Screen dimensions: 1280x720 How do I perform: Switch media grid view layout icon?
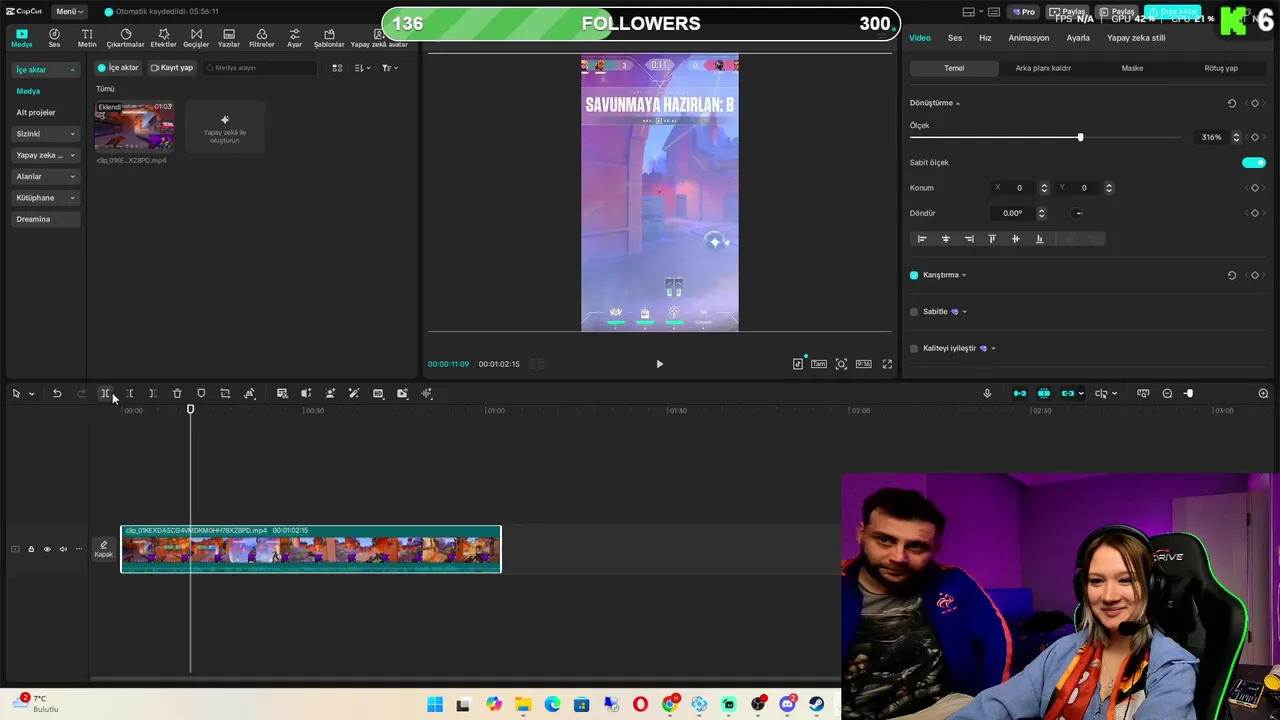(x=337, y=68)
